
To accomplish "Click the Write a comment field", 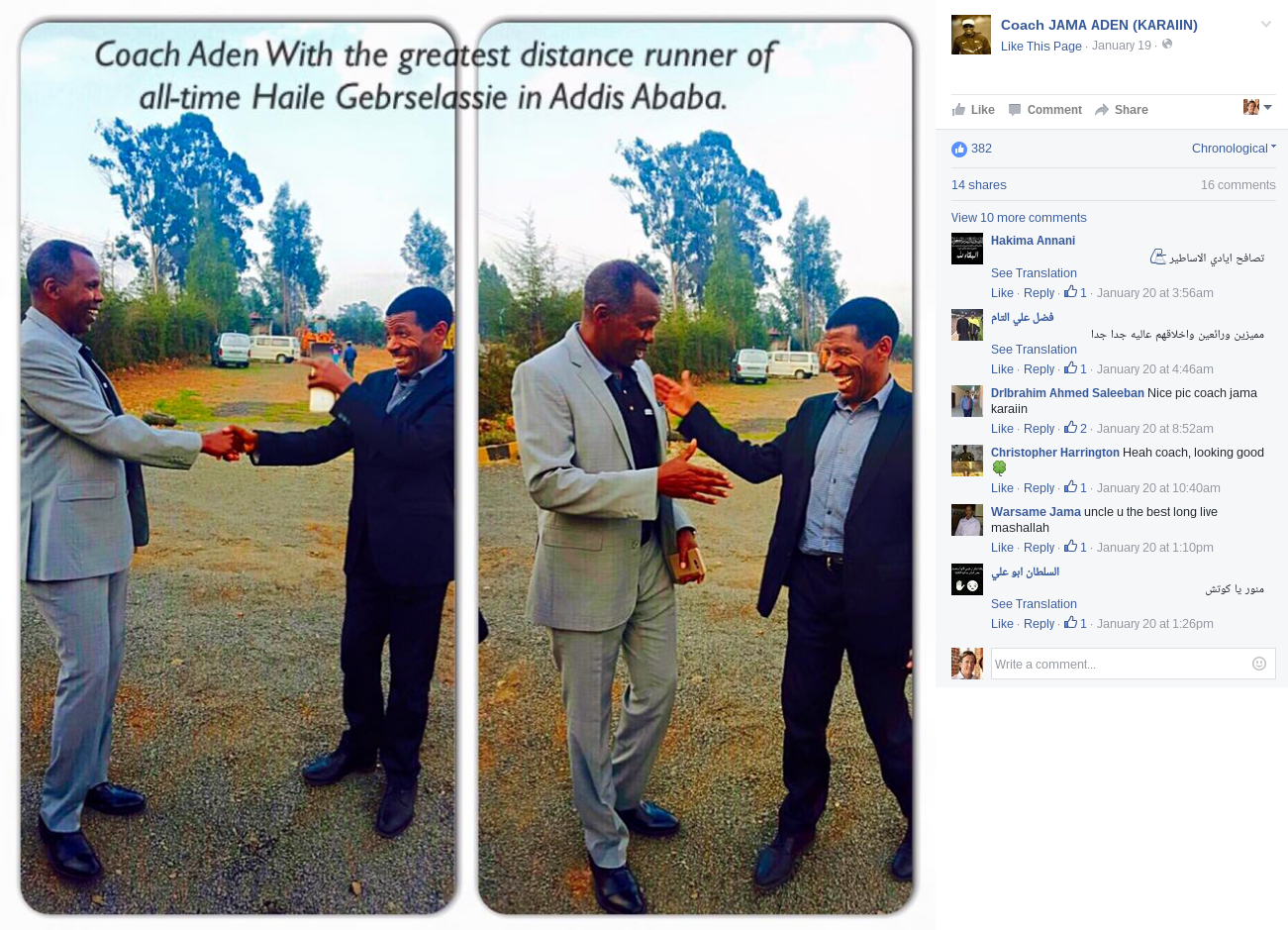I will pos(1133,664).
